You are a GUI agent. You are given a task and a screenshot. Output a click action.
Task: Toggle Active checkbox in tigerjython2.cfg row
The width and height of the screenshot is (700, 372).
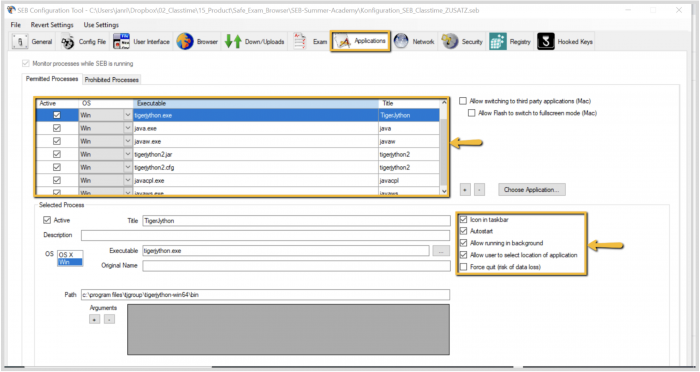(x=57, y=167)
